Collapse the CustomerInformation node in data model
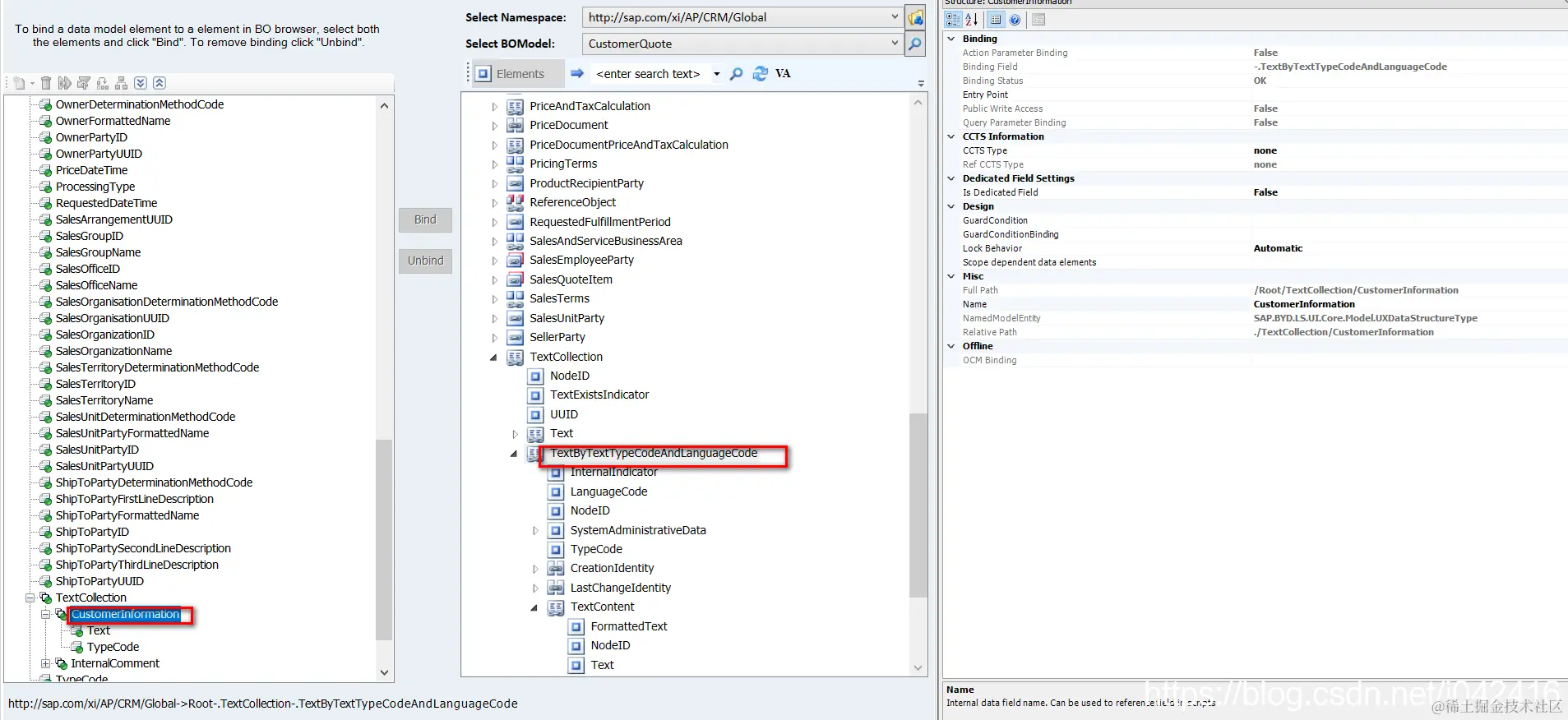The height and width of the screenshot is (720, 1568). 46,614
